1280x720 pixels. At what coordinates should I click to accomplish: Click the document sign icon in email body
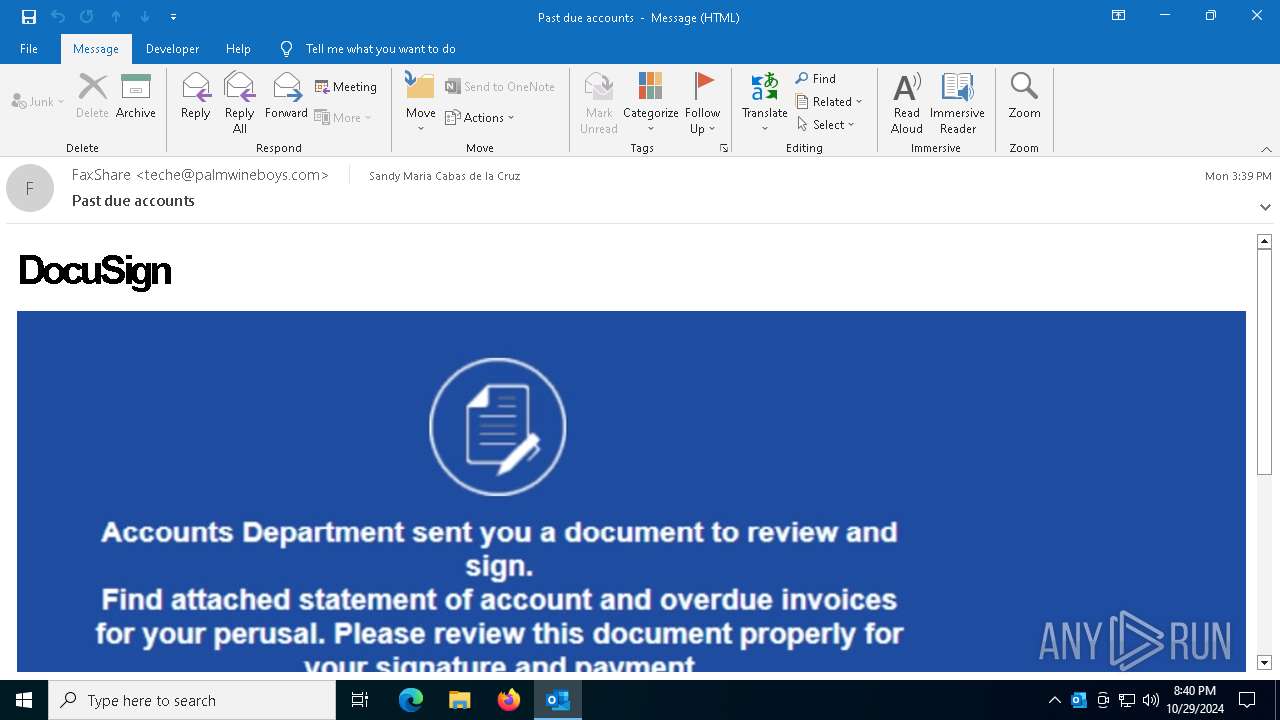point(498,427)
